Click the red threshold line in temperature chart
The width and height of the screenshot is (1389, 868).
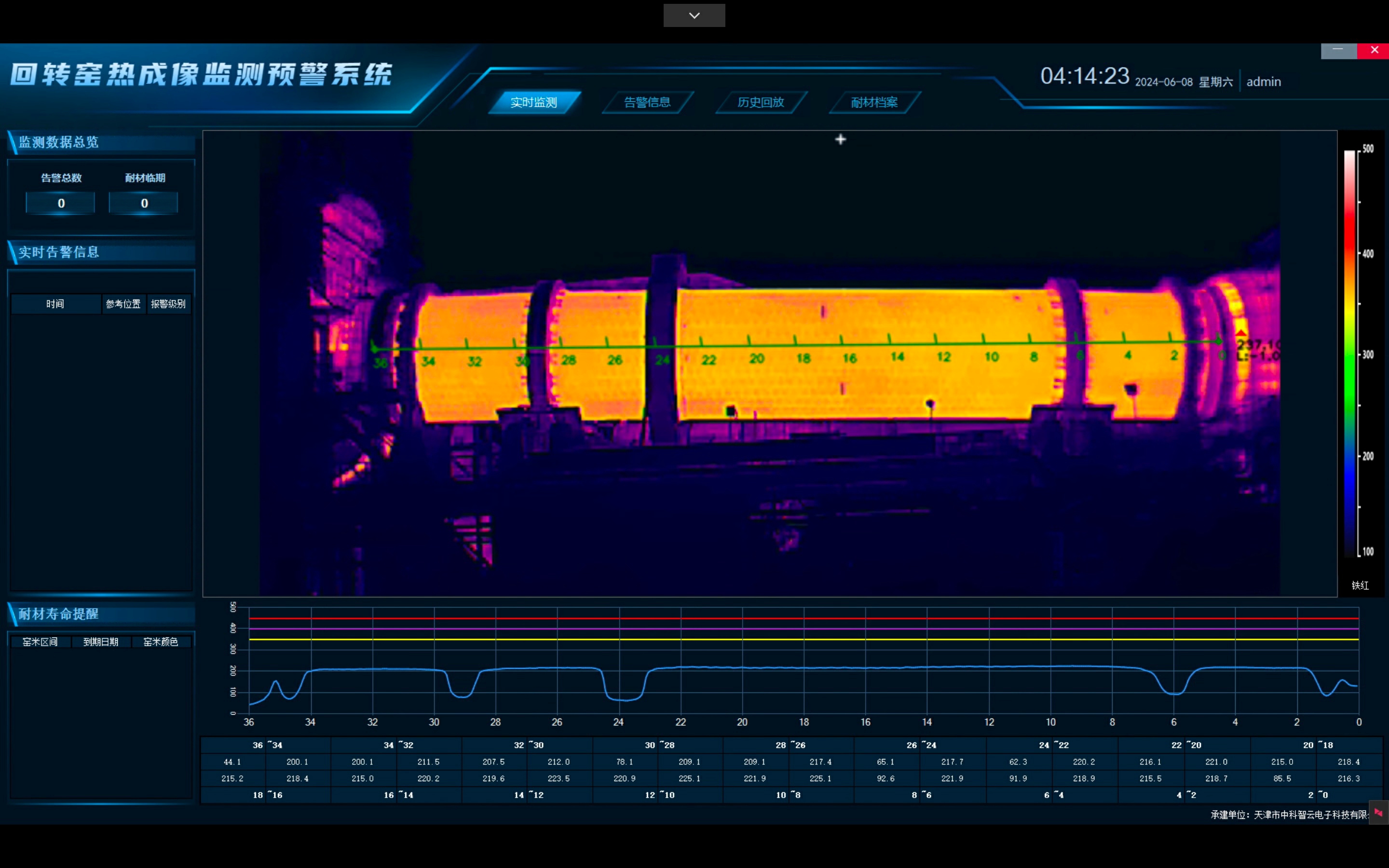tap(803, 618)
